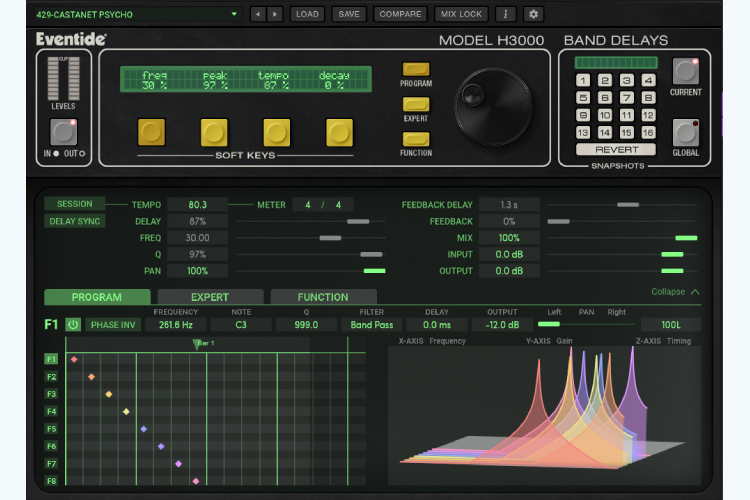Click FREQUENCY field 261.6 Hz
This screenshot has height=500, width=750.
(176, 325)
